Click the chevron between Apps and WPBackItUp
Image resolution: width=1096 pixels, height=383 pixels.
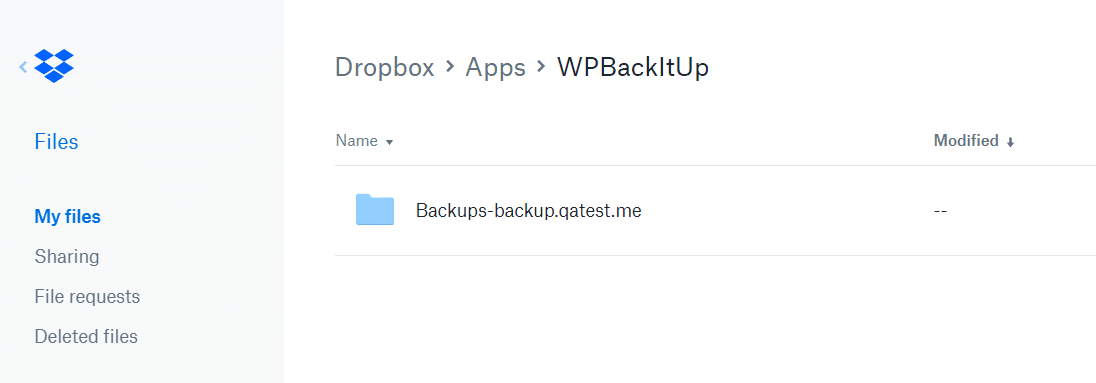tap(540, 66)
